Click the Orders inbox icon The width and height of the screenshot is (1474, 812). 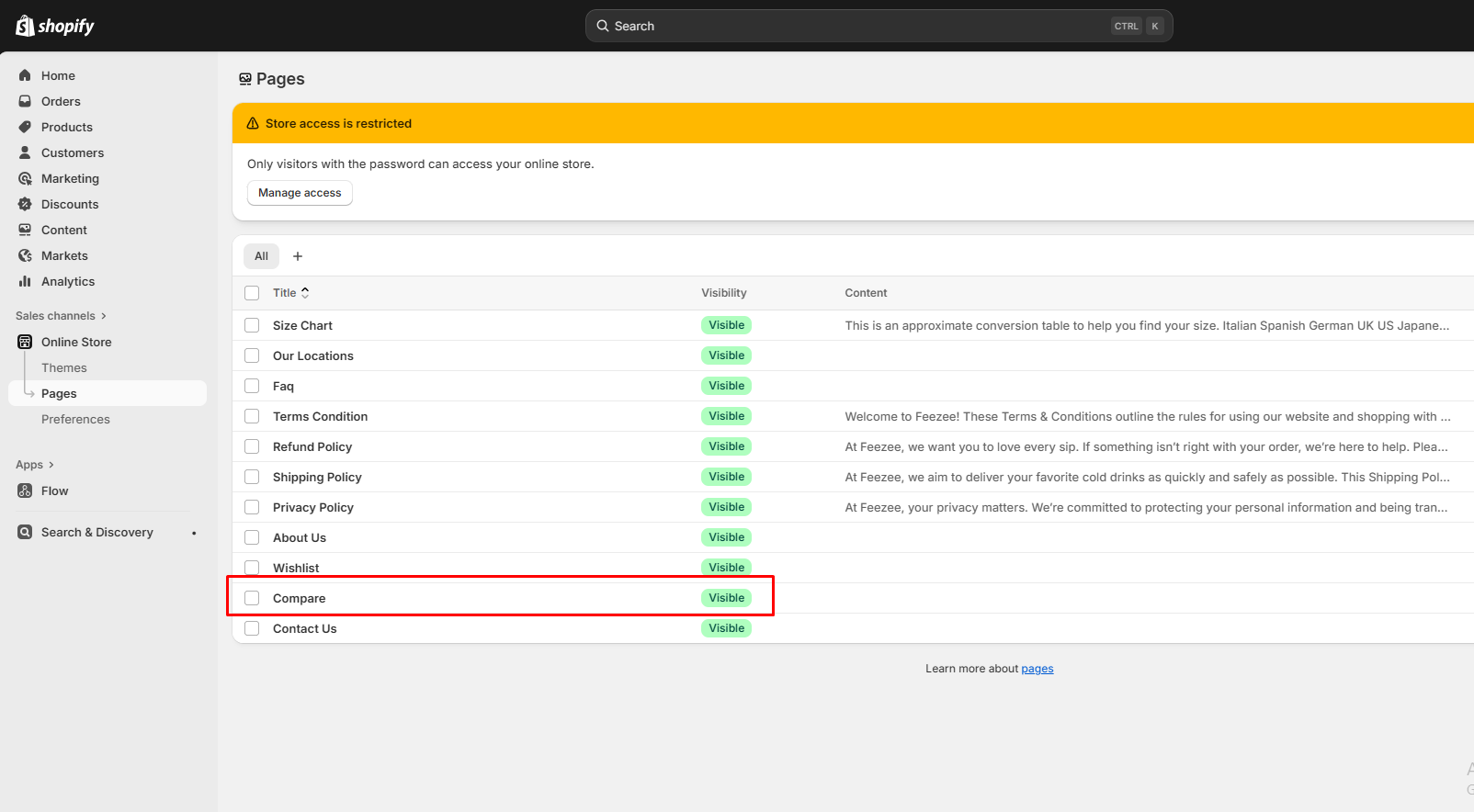point(25,101)
